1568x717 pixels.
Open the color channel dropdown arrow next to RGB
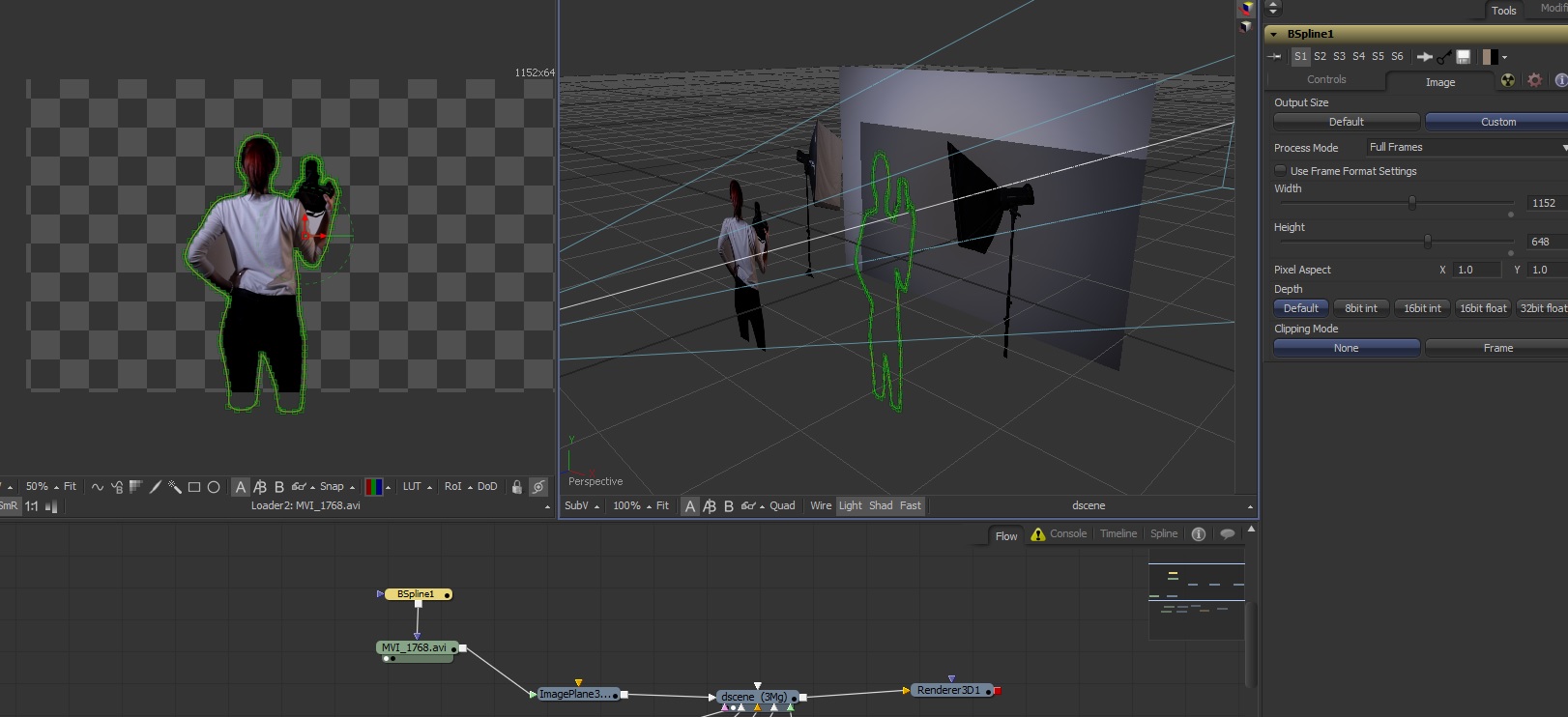coord(388,488)
